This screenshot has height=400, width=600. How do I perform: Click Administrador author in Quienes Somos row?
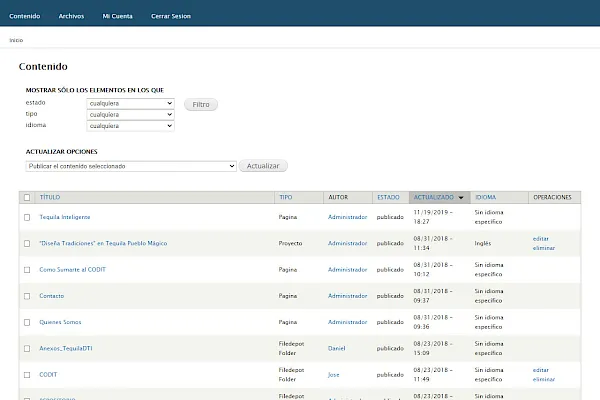[x=347, y=322]
